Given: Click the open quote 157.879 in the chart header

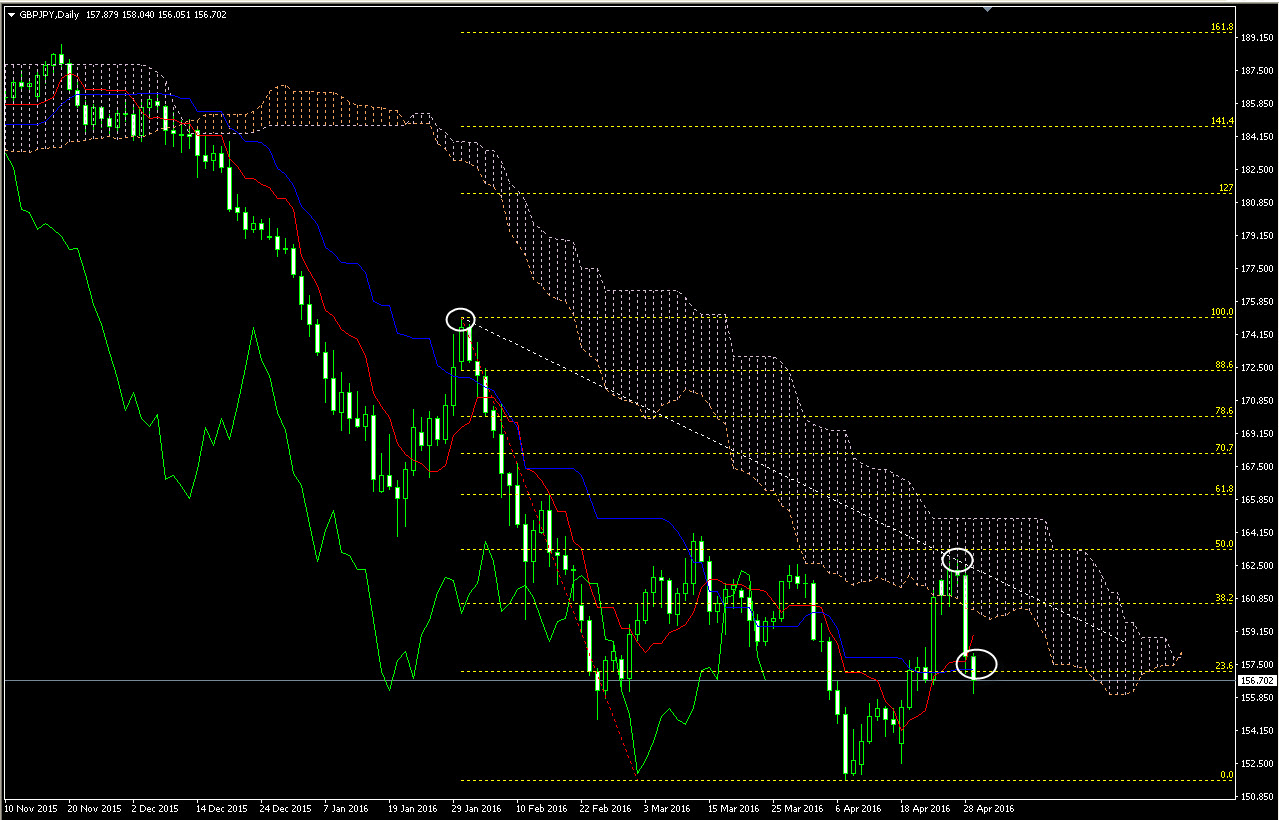Looking at the screenshot, I should (104, 14).
